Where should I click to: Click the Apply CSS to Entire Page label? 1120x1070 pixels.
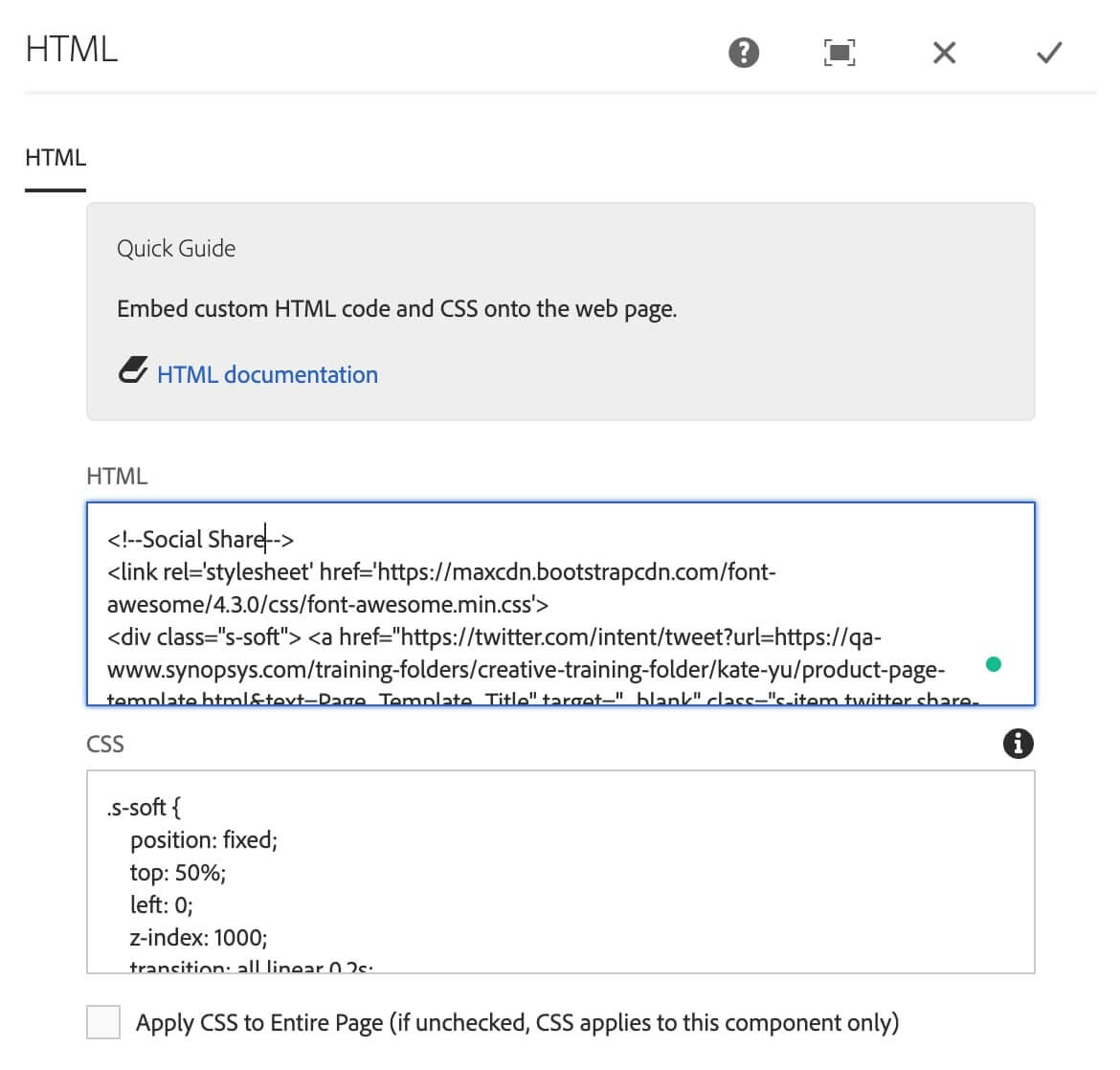pos(517,1022)
